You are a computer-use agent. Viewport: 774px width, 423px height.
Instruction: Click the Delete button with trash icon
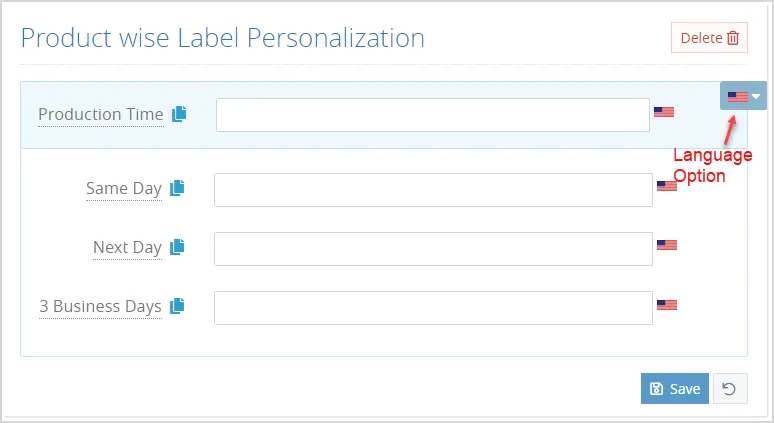tap(709, 38)
